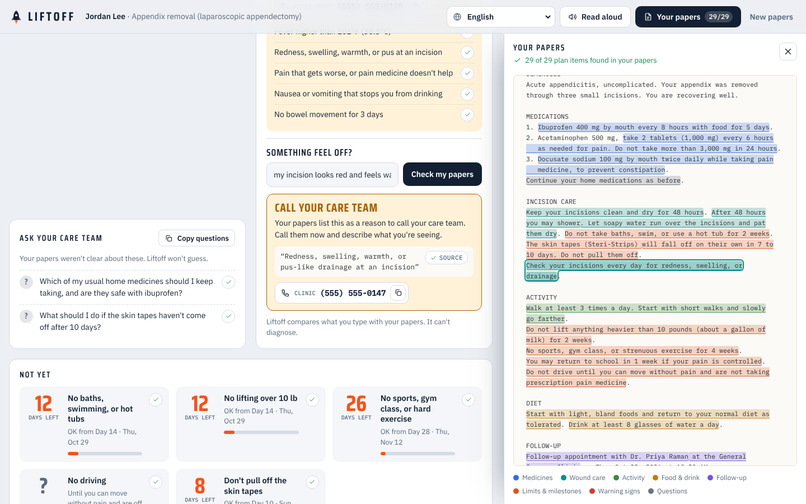Click the 12 days left number on No baths card
806x504 pixels.
click(x=43, y=404)
